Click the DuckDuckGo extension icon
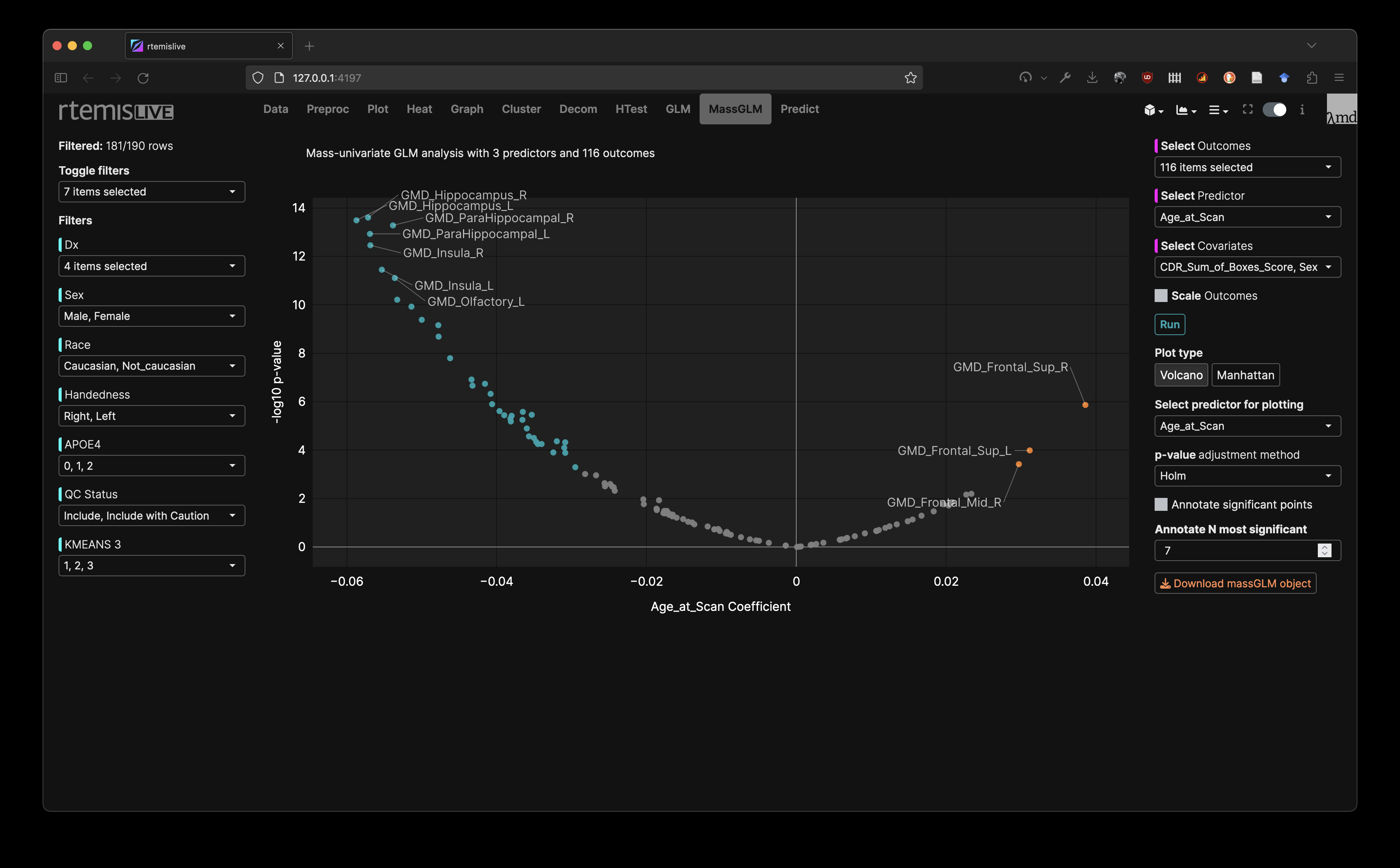This screenshot has height=868, width=1400. [1229, 78]
